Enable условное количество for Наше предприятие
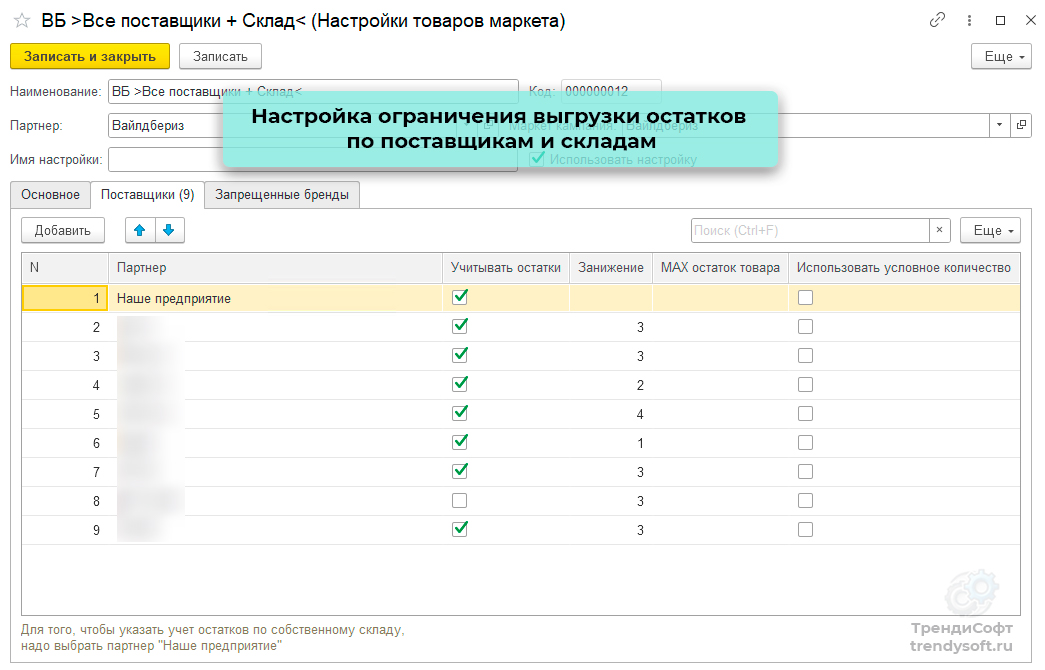The width and height of the screenshot is (1045, 670). 806,297
